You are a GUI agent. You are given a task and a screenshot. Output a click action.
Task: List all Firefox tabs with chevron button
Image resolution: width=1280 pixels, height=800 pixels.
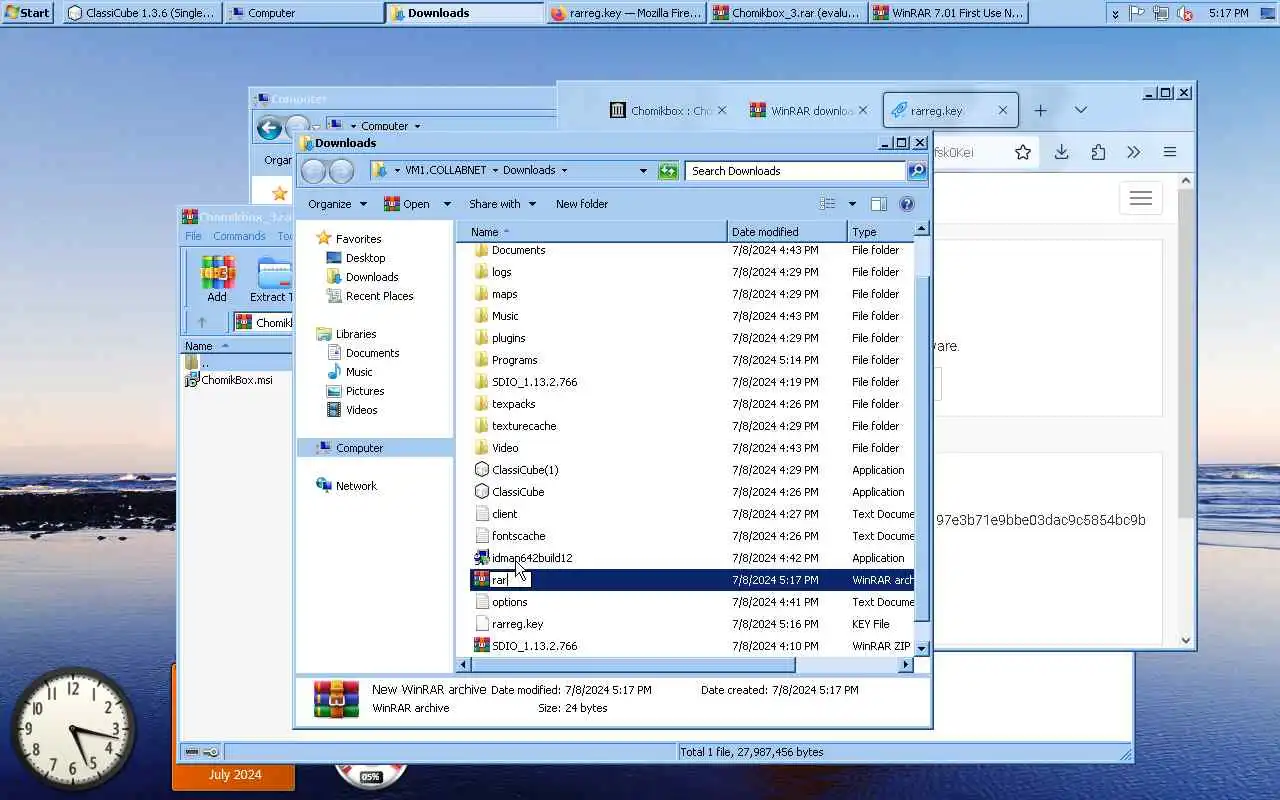pyautogui.click(x=1080, y=110)
